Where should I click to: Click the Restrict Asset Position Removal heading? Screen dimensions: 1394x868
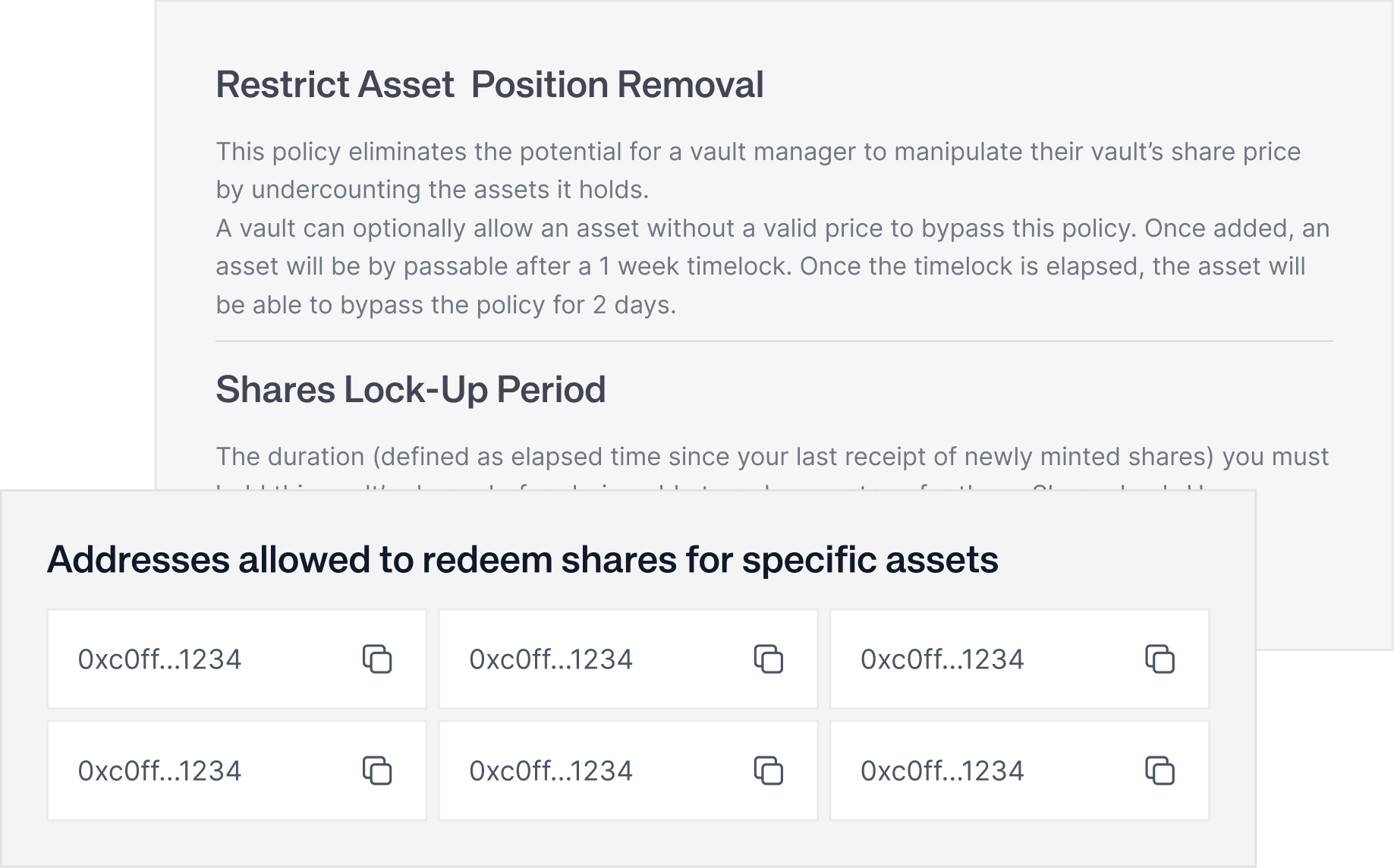tap(489, 84)
